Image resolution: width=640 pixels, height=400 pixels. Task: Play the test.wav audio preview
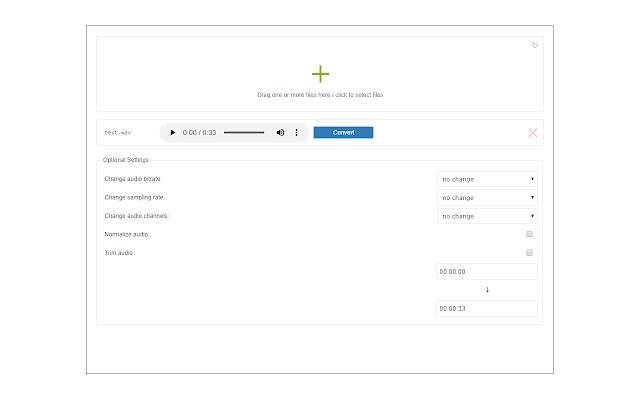(x=172, y=132)
